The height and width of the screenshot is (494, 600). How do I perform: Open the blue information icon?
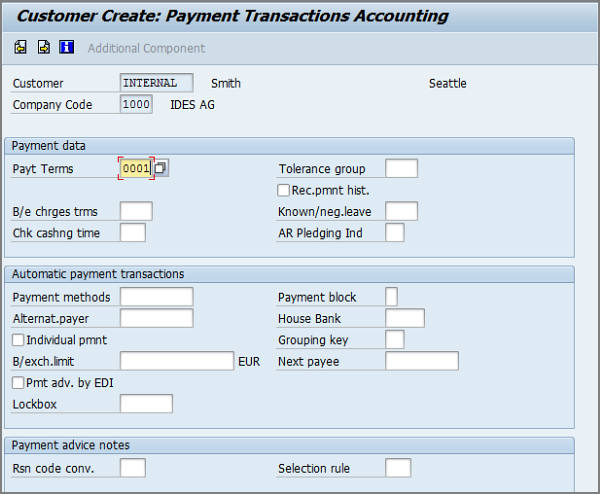(x=66, y=48)
